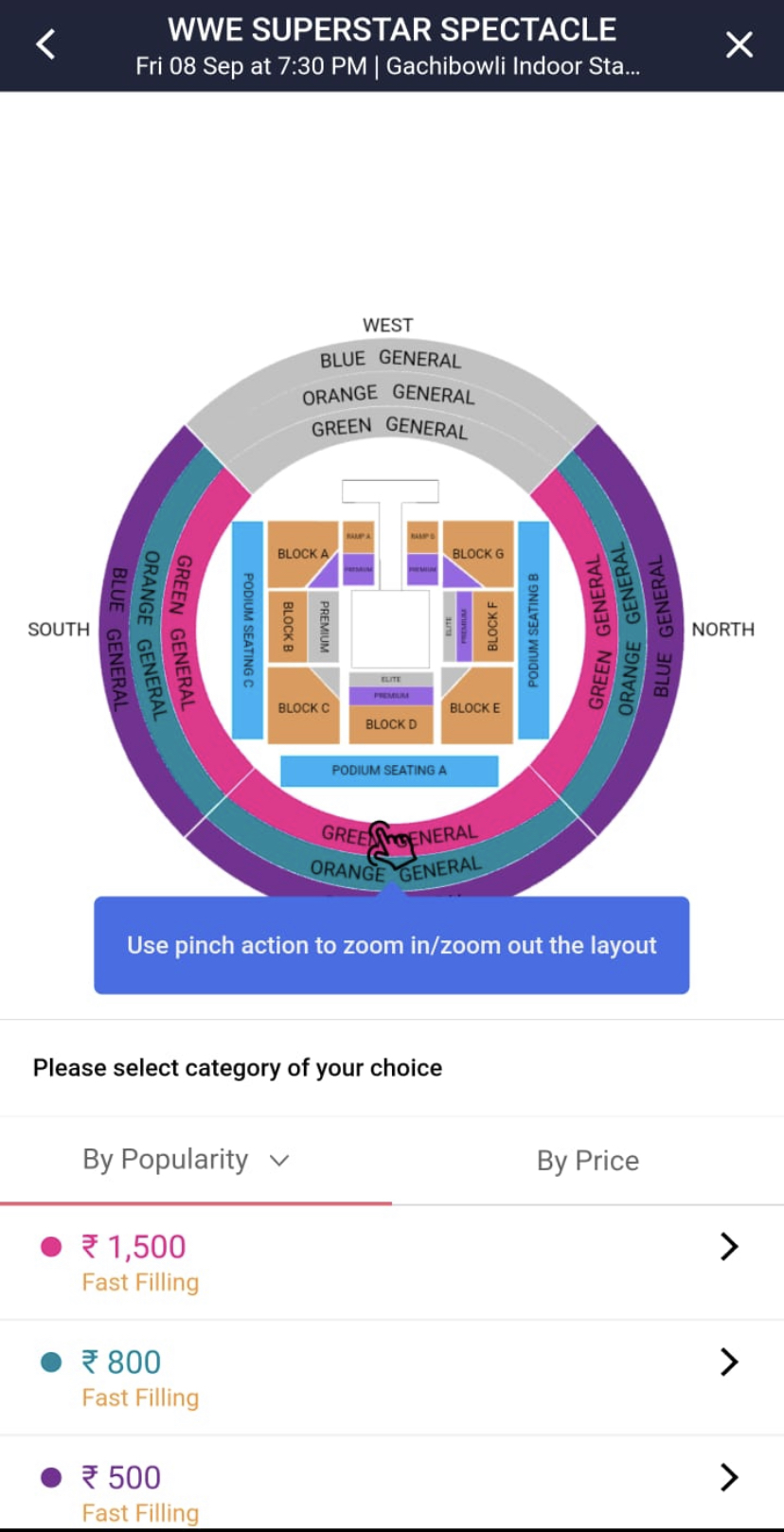Select the ₹ 1,500 price category
784x1532 pixels.
coord(134,1247)
